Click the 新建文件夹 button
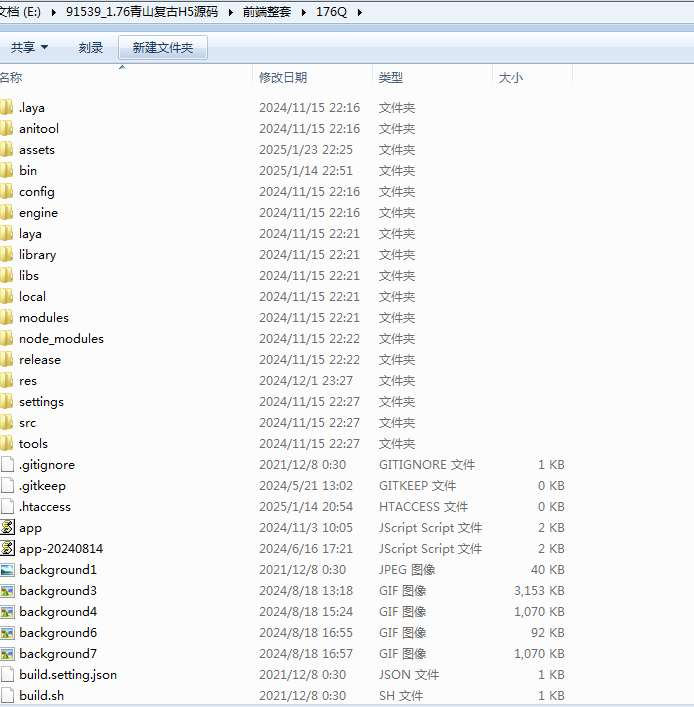Viewport: 694px width, 707px height. (x=163, y=48)
